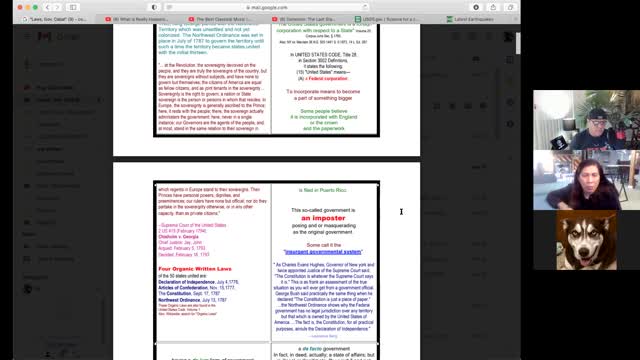
Task: Switch to the "Laws, Gov, Cabal" Gmail tab
Action: click(55, 19)
